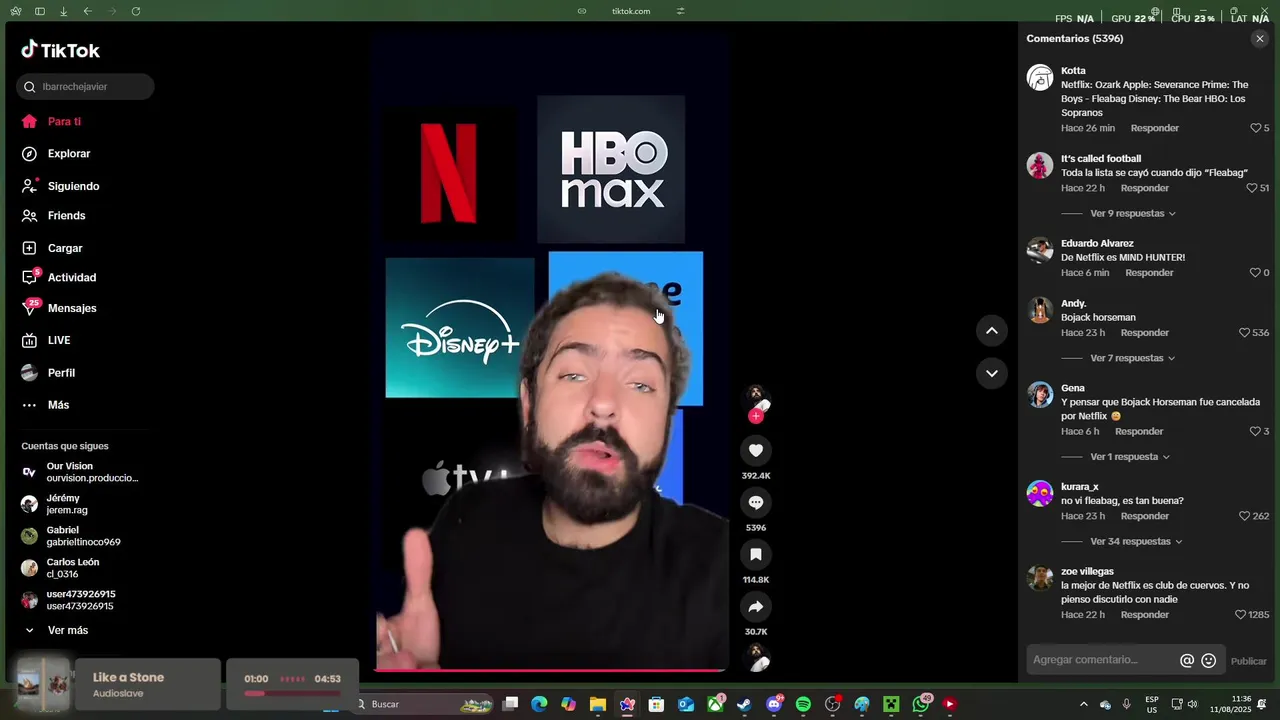Follow the creator with the plus badge
Image resolution: width=1280 pixels, height=720 pixels.
[756, 416]
